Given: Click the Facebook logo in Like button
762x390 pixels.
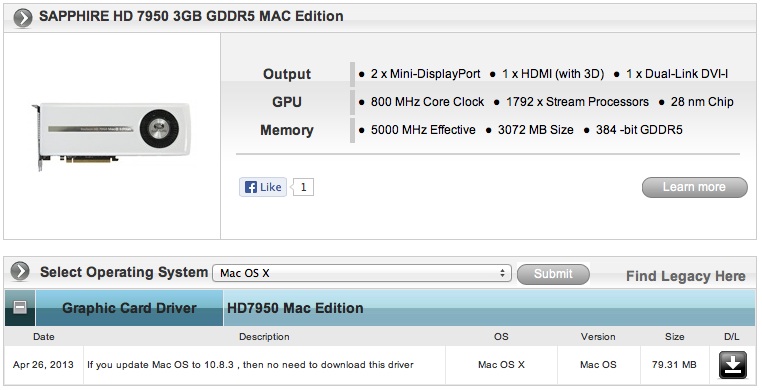Looking at the screenshot, I should tap(250, 187).
